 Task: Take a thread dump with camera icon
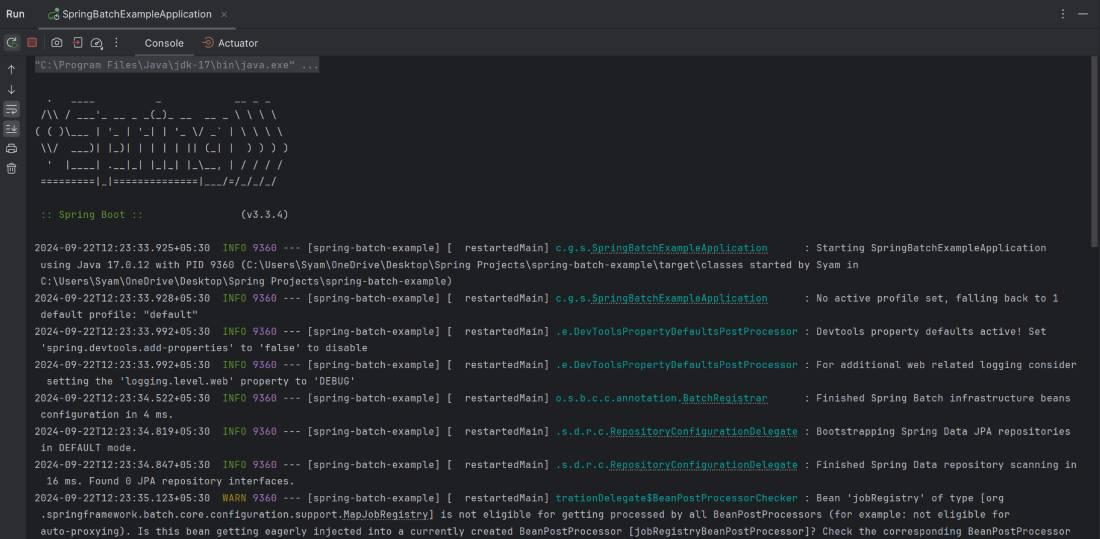point(57,43)
